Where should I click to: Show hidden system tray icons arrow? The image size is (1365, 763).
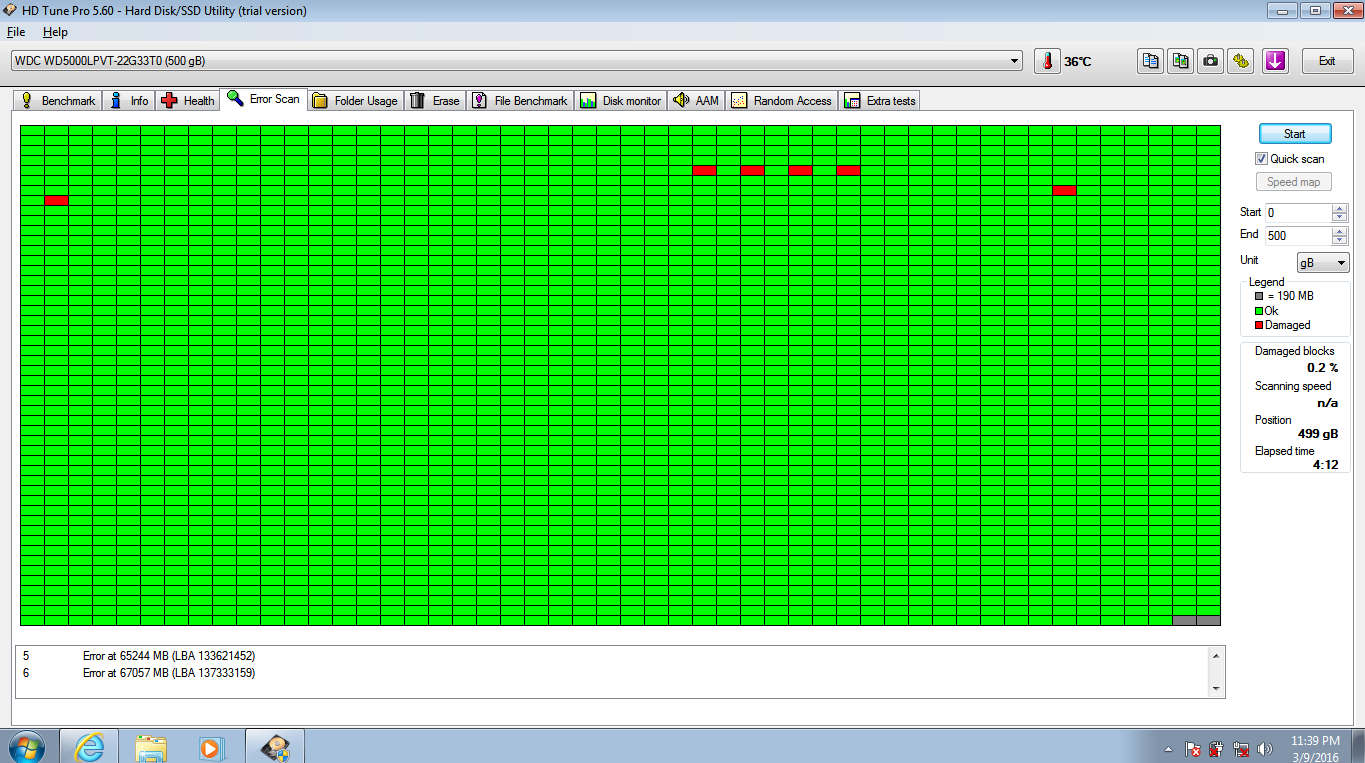1168,749
